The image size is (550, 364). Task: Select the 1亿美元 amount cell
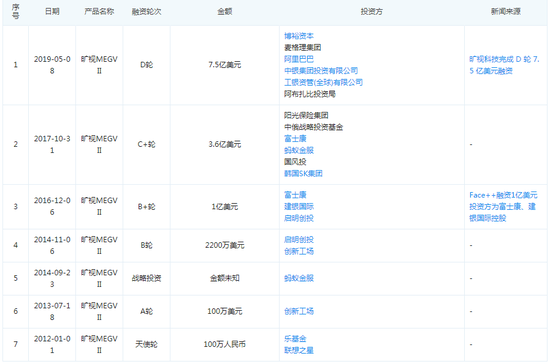coord(225,207)
